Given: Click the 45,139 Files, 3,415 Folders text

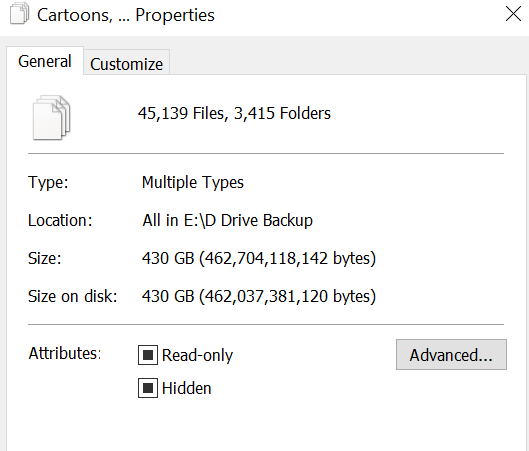Looking at the screenshot, I should click(x=234, y=113).
